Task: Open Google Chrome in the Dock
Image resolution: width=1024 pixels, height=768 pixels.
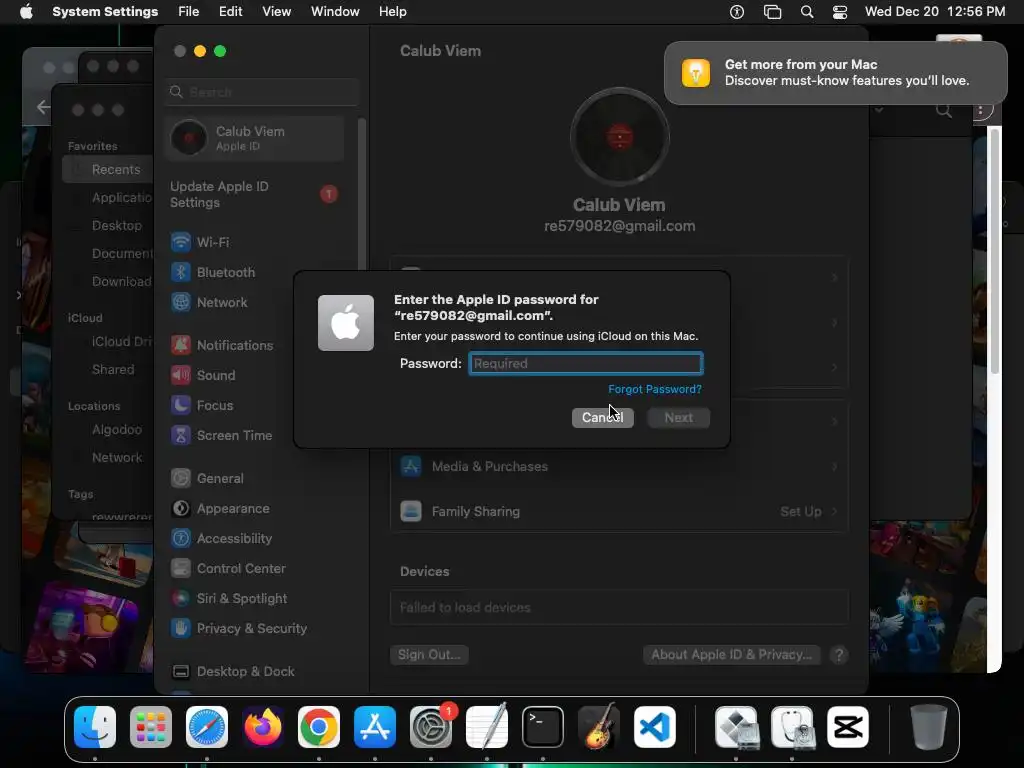Action: pos(319,727)
